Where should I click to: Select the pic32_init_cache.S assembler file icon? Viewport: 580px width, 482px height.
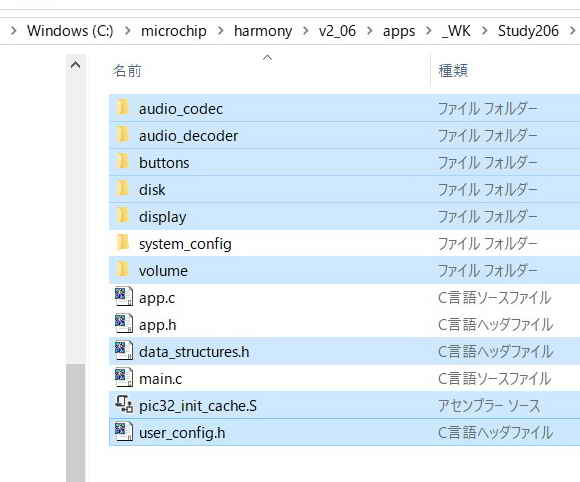pyautogui.click(x=123, y=405)
